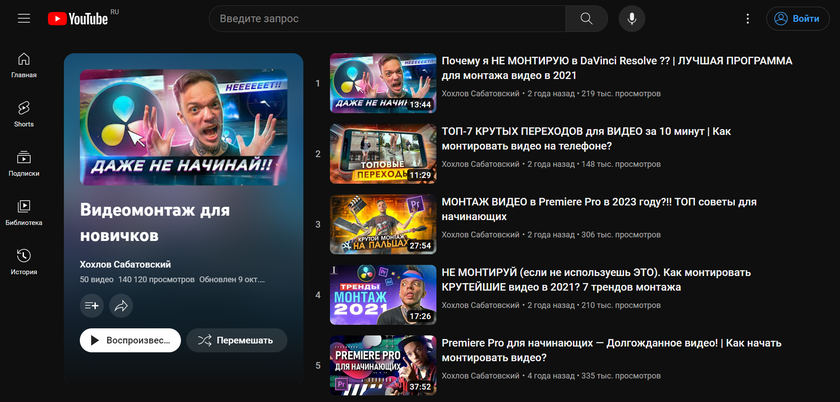Open the Premiere Pro для начинающих thumbnail
Screen dimensions: 840x402
[383, 366]
